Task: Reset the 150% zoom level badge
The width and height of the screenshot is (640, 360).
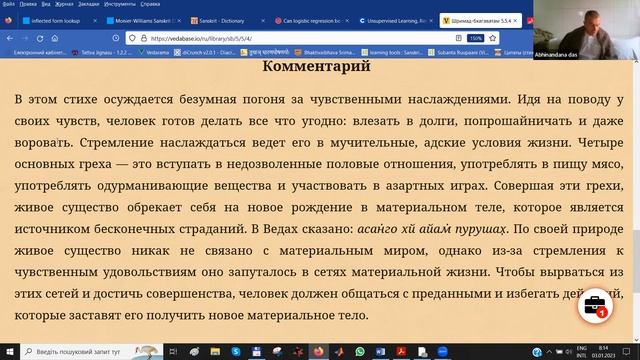Action: click(x=475, y=38)
